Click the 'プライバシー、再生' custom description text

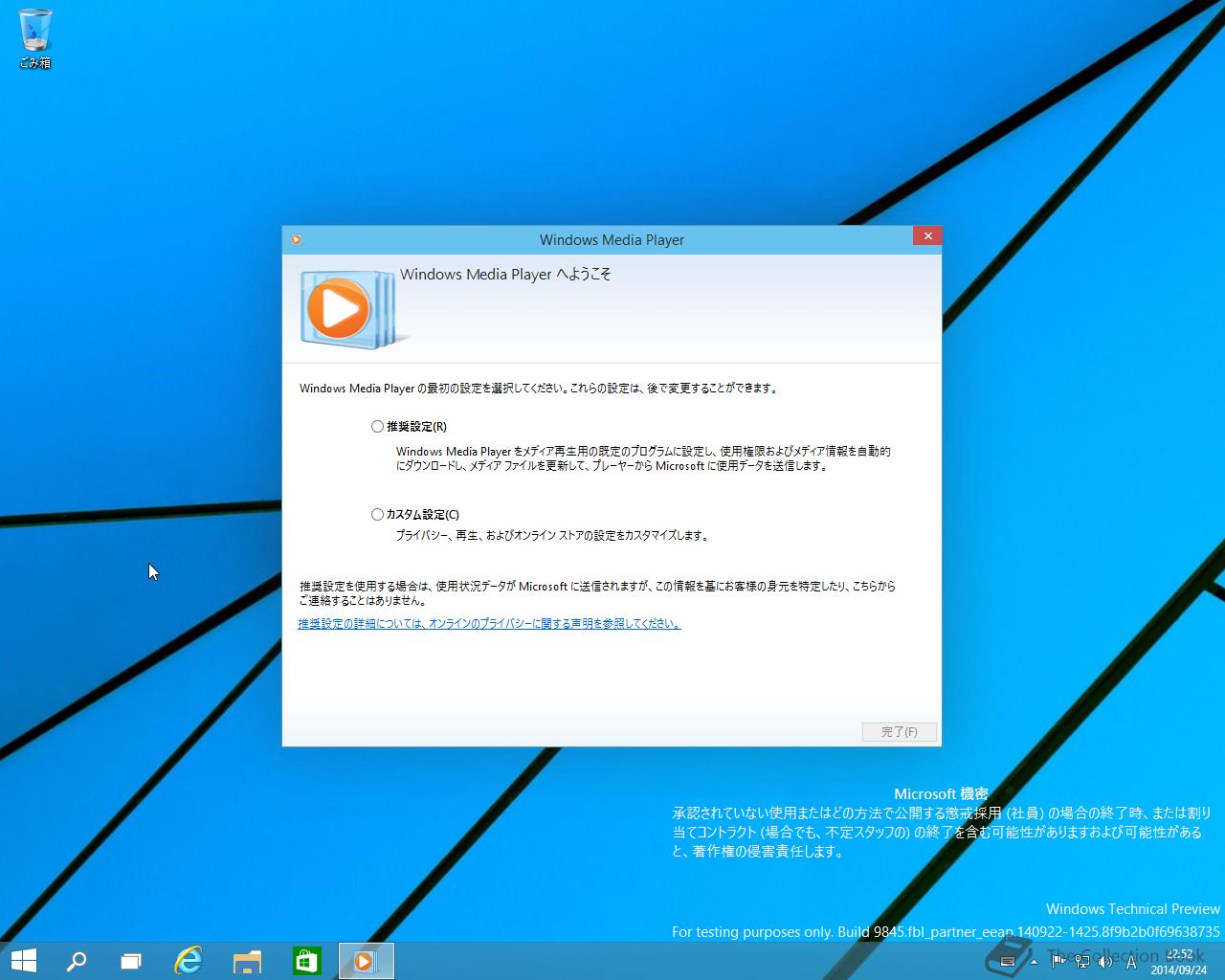click(553, 536)
